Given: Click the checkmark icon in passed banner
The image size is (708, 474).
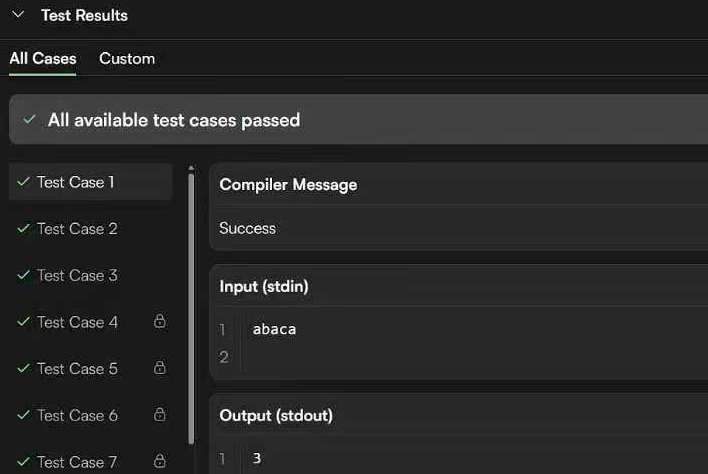Looking at the screenshot, I should (x=29, y=120).
